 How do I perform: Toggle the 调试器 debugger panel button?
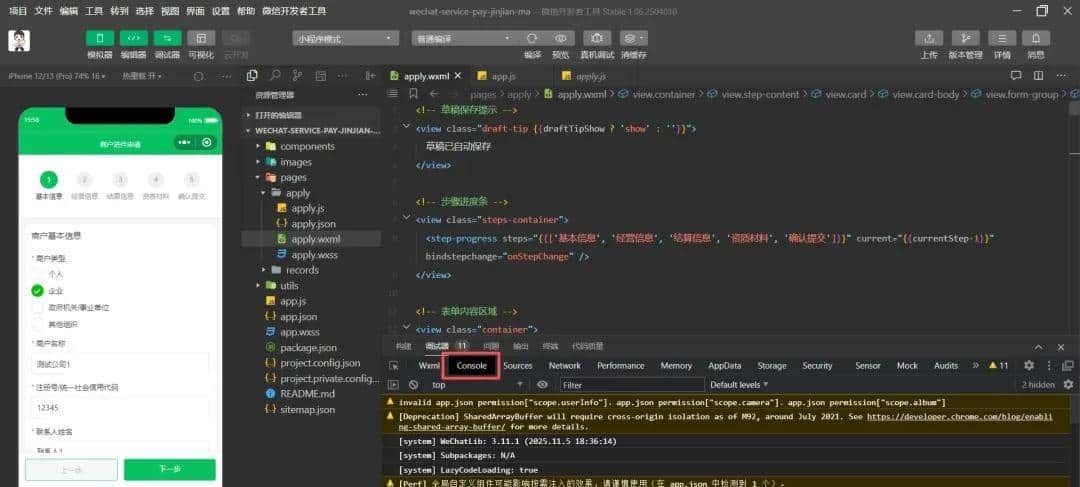pyautogui.click(x=167, y=38)
